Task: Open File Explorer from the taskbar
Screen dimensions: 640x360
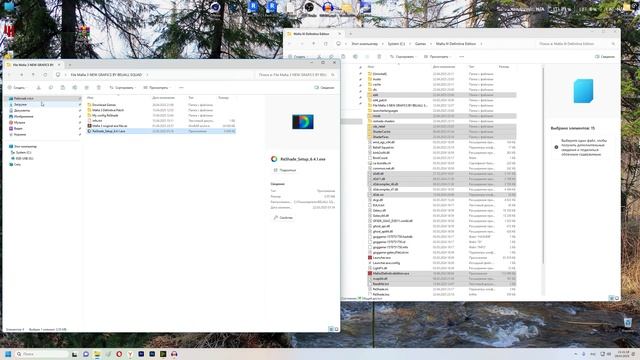Action: coord(97,354)
